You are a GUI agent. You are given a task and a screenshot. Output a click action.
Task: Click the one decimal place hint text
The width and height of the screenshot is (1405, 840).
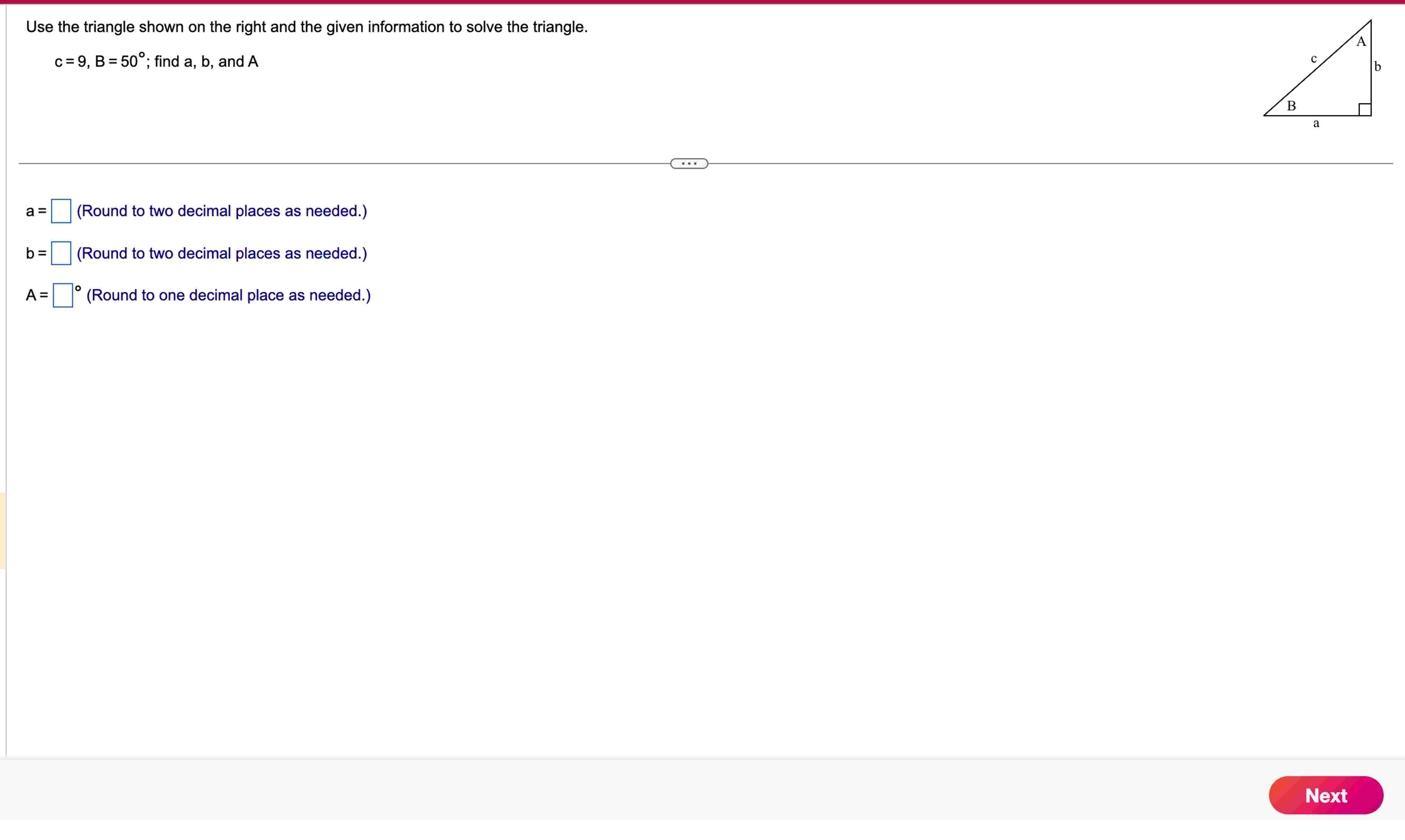click(x=229, y=296)
